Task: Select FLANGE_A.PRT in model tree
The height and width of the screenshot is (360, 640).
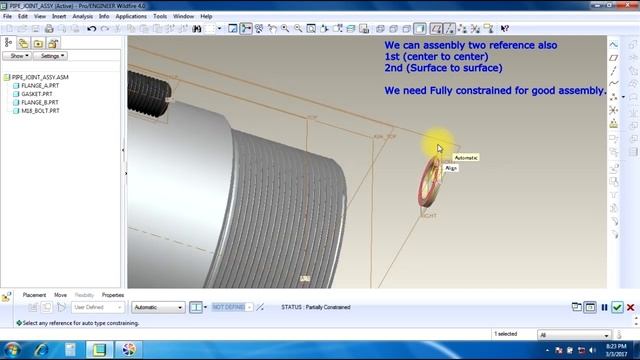Action: pyautogui.click(x=40, y=86)
